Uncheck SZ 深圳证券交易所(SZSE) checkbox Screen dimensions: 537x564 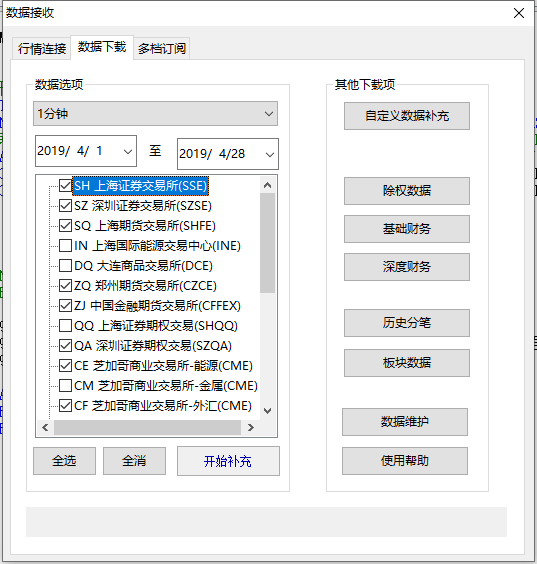click(65, 206)
